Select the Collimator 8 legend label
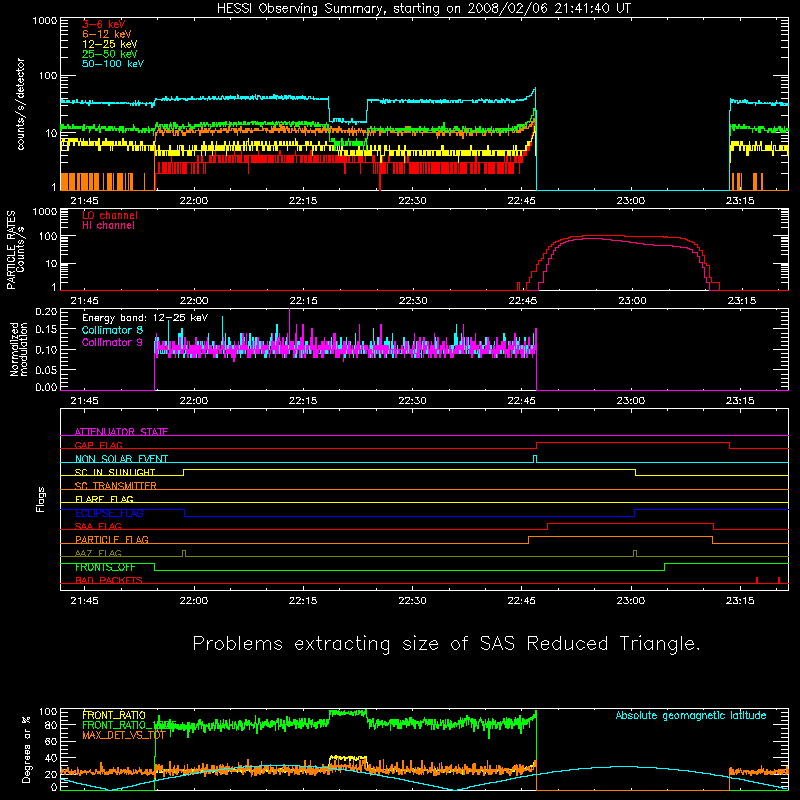800x800 pixels. point(112,330)
